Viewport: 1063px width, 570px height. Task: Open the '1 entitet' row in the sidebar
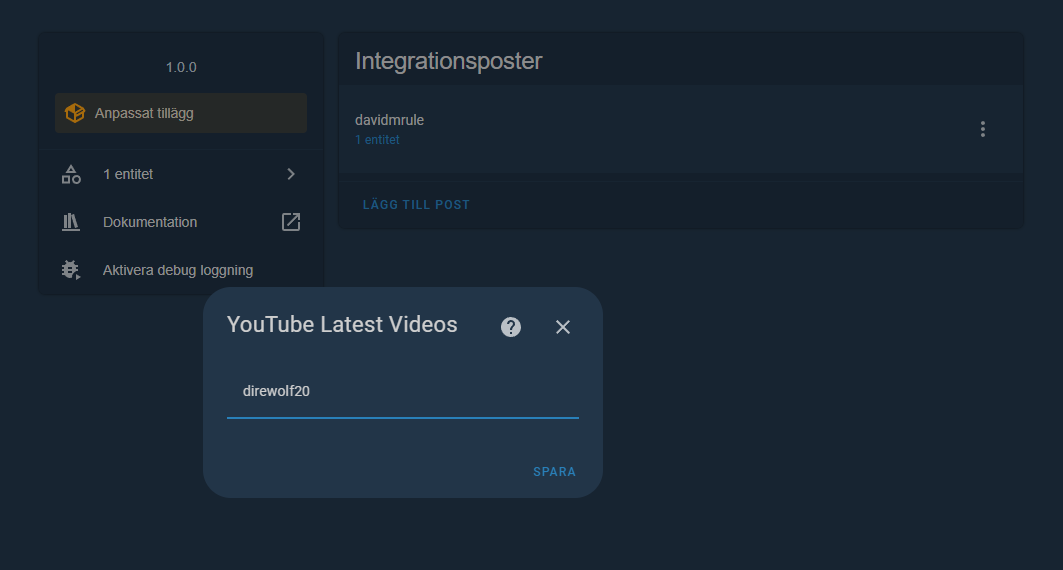click(181, 174)
